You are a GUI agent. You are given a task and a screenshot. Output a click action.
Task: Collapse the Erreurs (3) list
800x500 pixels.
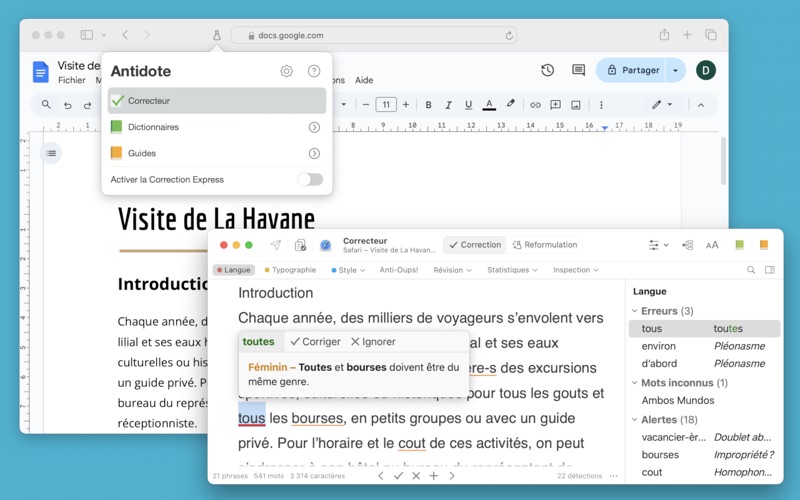coord(635,311)
